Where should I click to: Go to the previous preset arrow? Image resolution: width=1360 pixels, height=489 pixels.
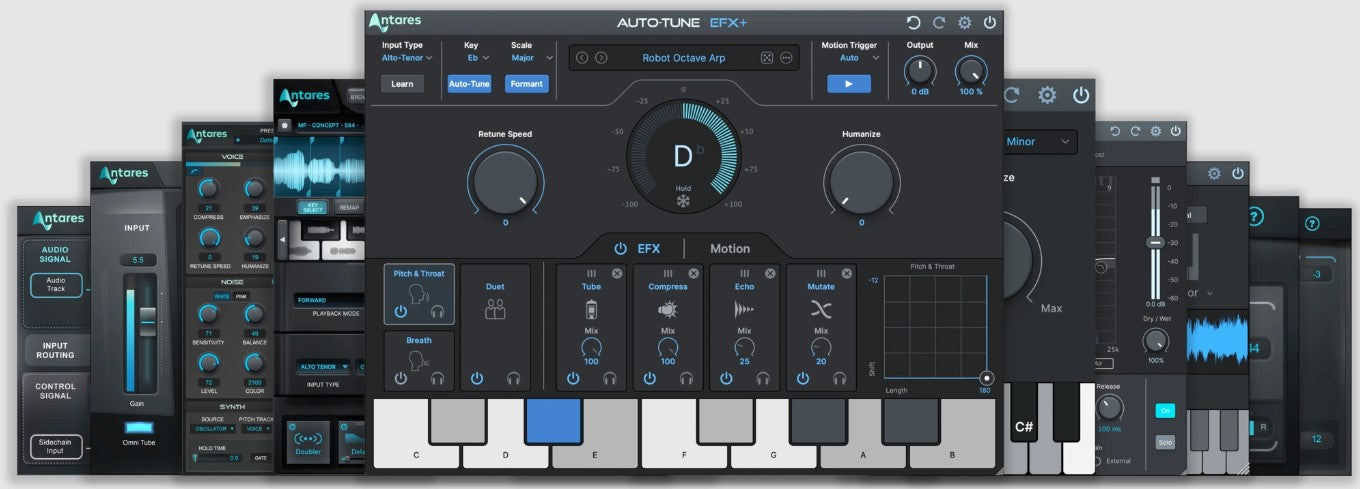click(x=584, y=58)
